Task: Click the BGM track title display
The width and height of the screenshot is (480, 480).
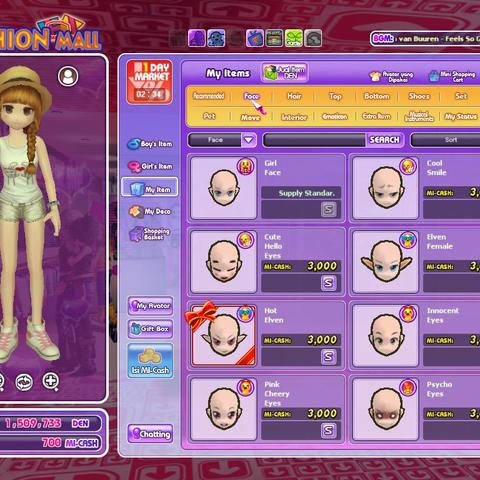Action: (x=437, y=39)
